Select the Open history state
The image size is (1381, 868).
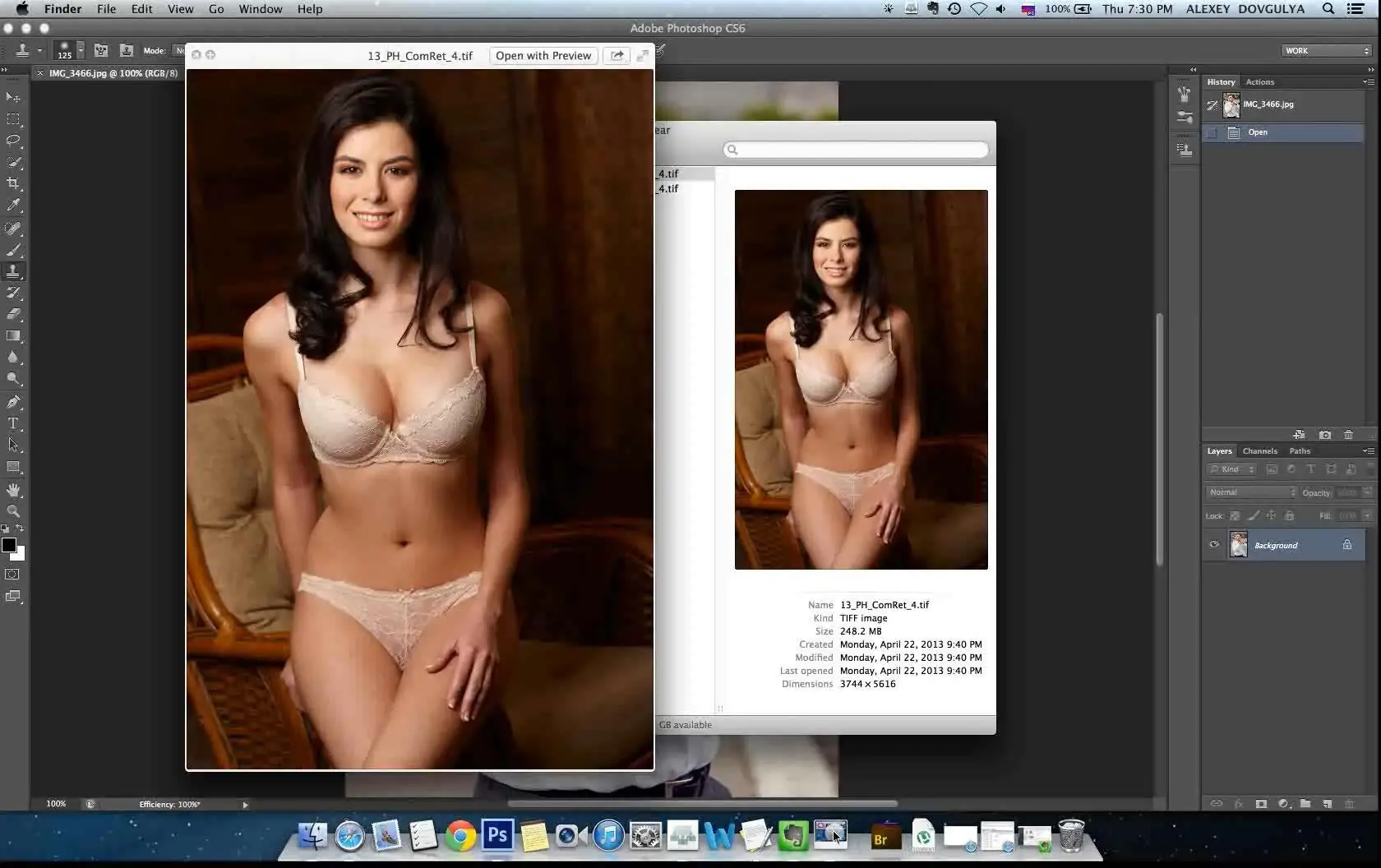[1282, 132]
